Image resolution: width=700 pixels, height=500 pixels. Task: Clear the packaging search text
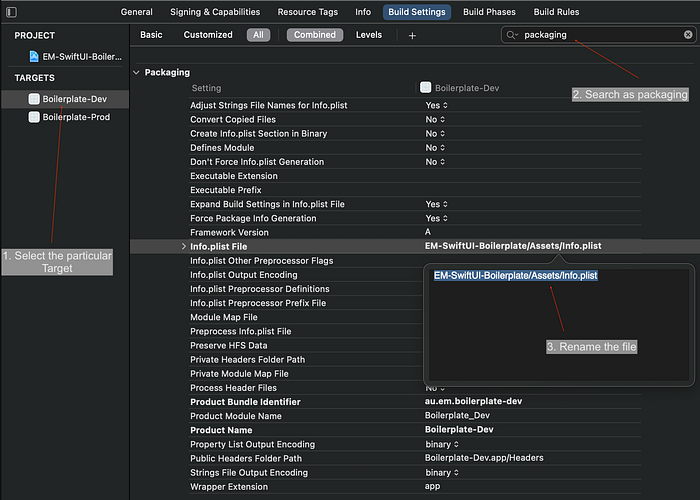click(688, 34)
